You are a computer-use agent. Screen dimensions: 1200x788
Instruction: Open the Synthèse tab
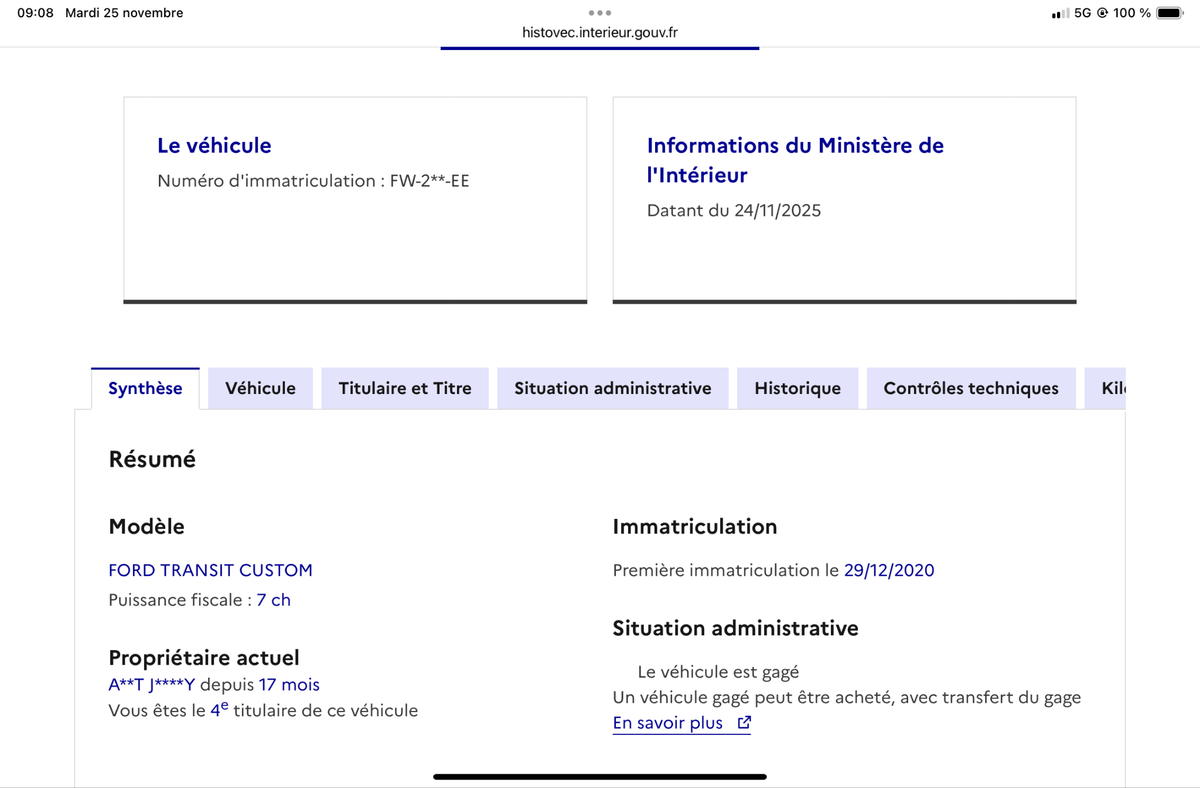tap(145, 388)
